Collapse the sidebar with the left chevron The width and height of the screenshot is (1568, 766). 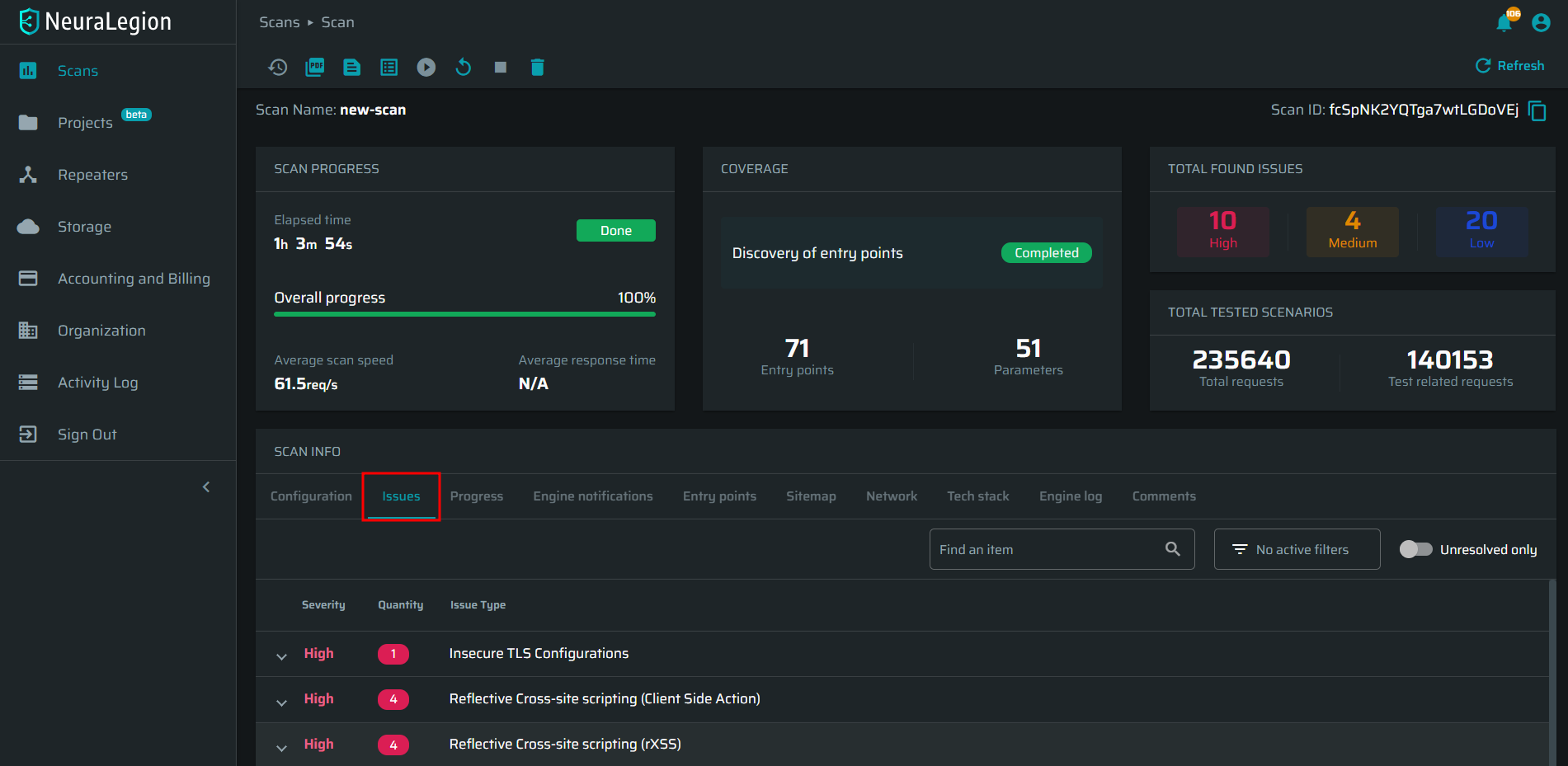tap(206, 487)
